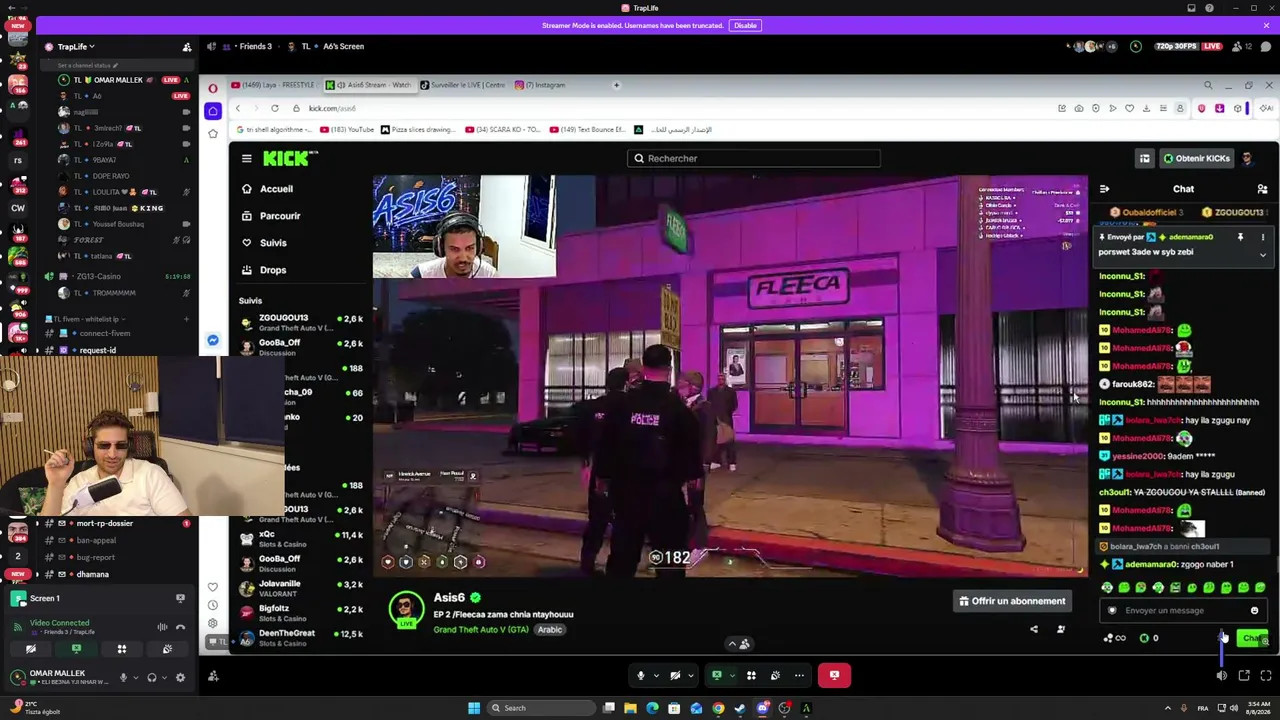This screenshot has height=720, width=1280.
Task: Open chat users list icon
Action: pos(1262,189)
